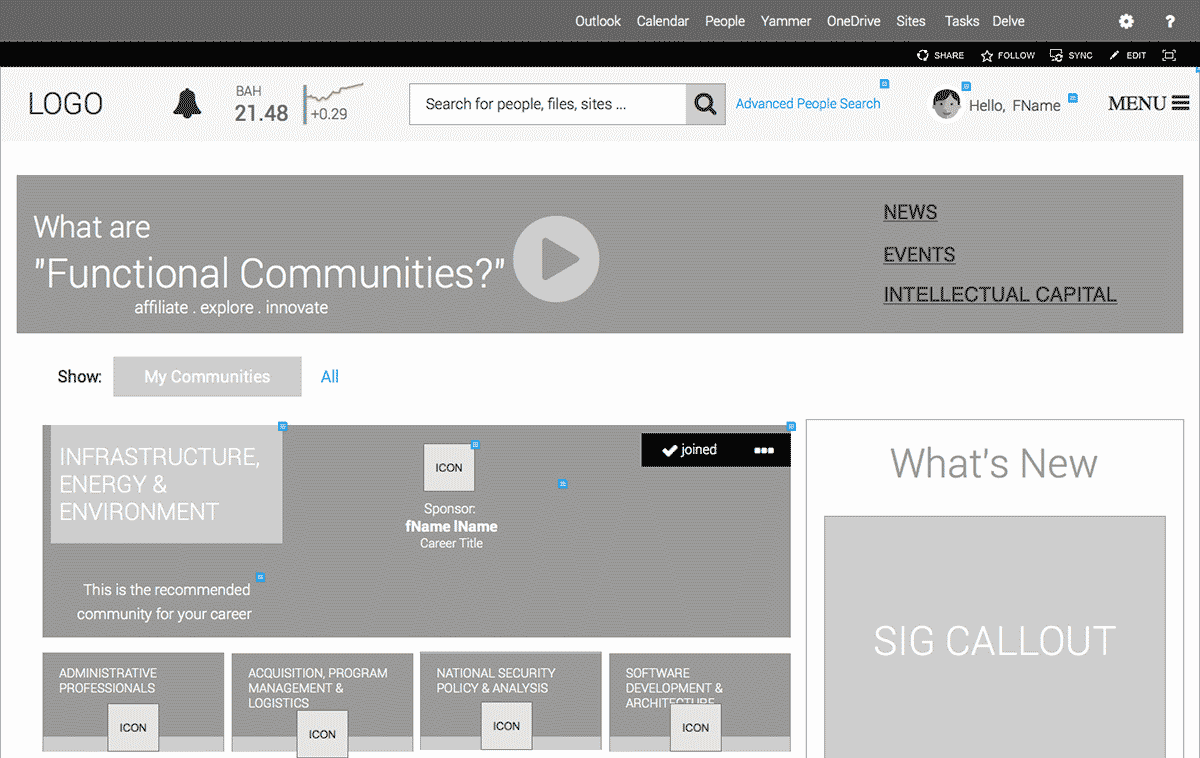Select the My Communities filter

pos(207,377)
